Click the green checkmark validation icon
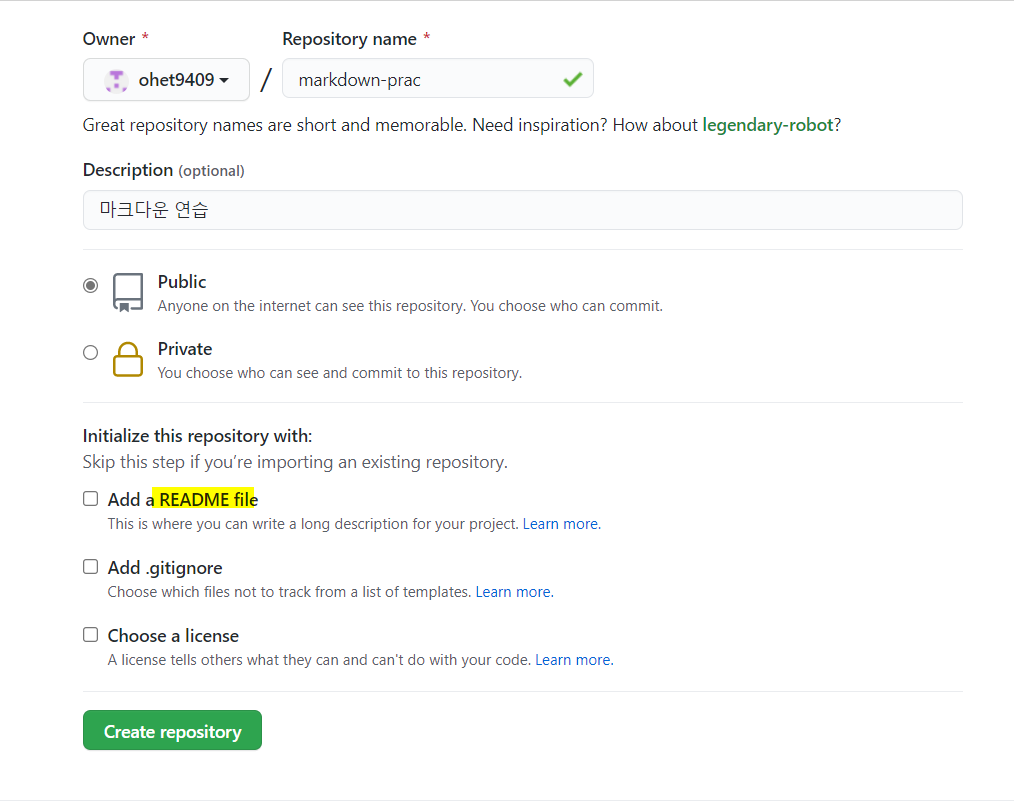This screenshot has width=1014, height=805. coord(573,80)
